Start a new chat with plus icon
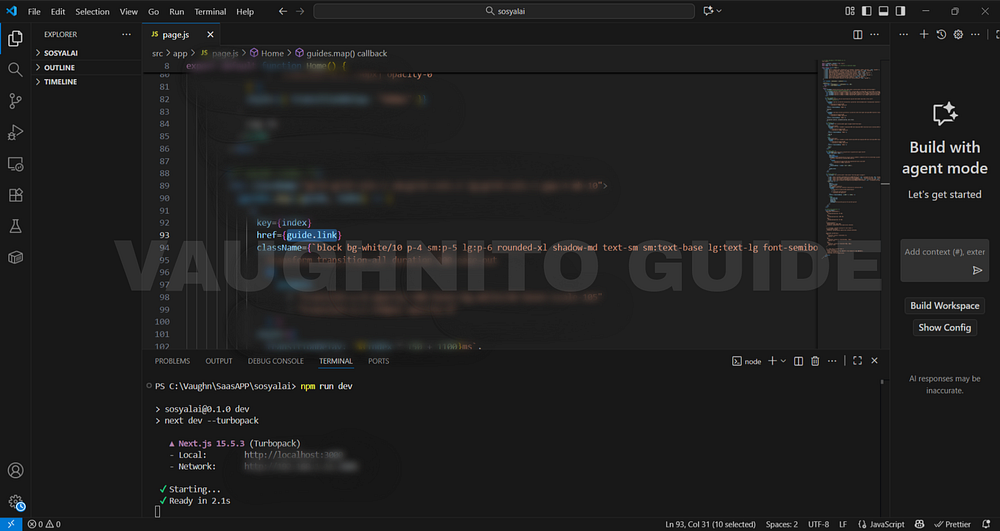The image size is (1000, 531). 923,34
